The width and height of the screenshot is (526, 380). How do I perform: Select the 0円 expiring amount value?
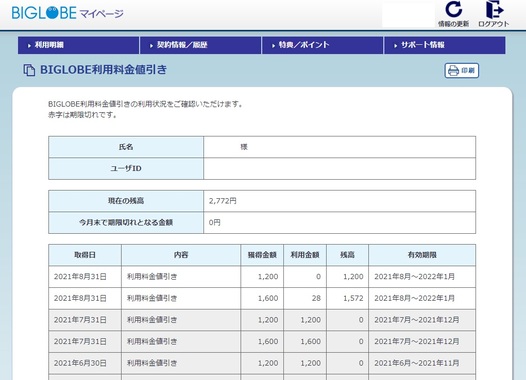(x=214, y=222)
